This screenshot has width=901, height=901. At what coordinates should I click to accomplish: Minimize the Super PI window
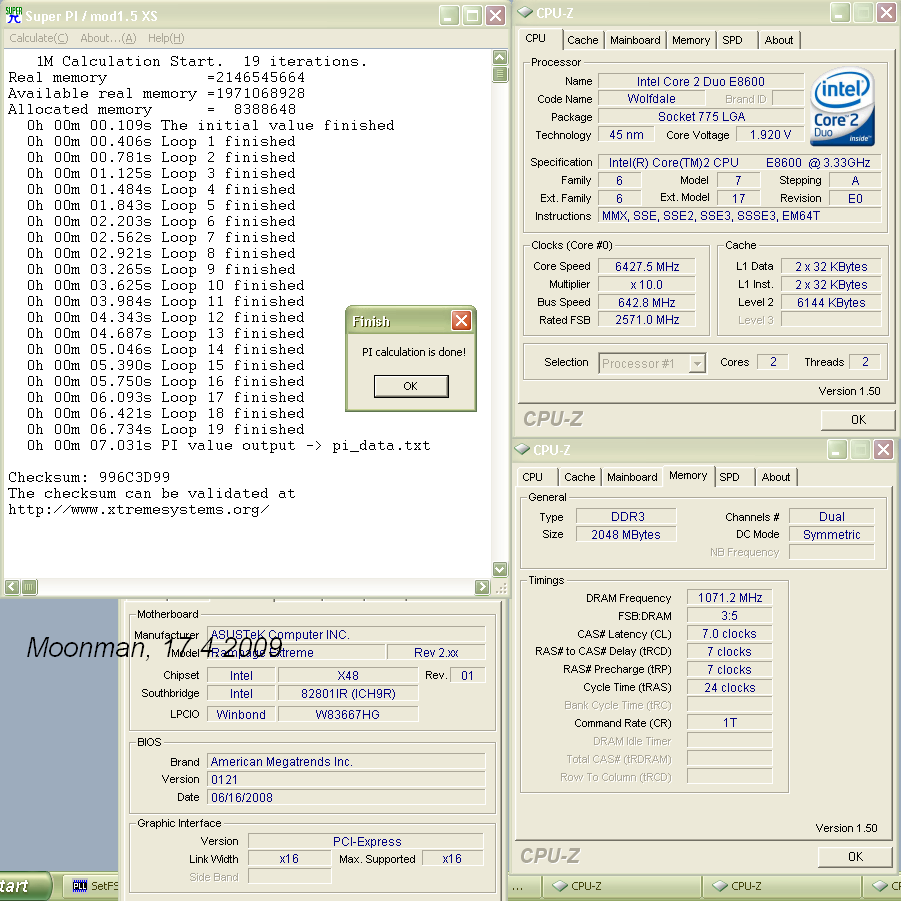tap(449, 16)
